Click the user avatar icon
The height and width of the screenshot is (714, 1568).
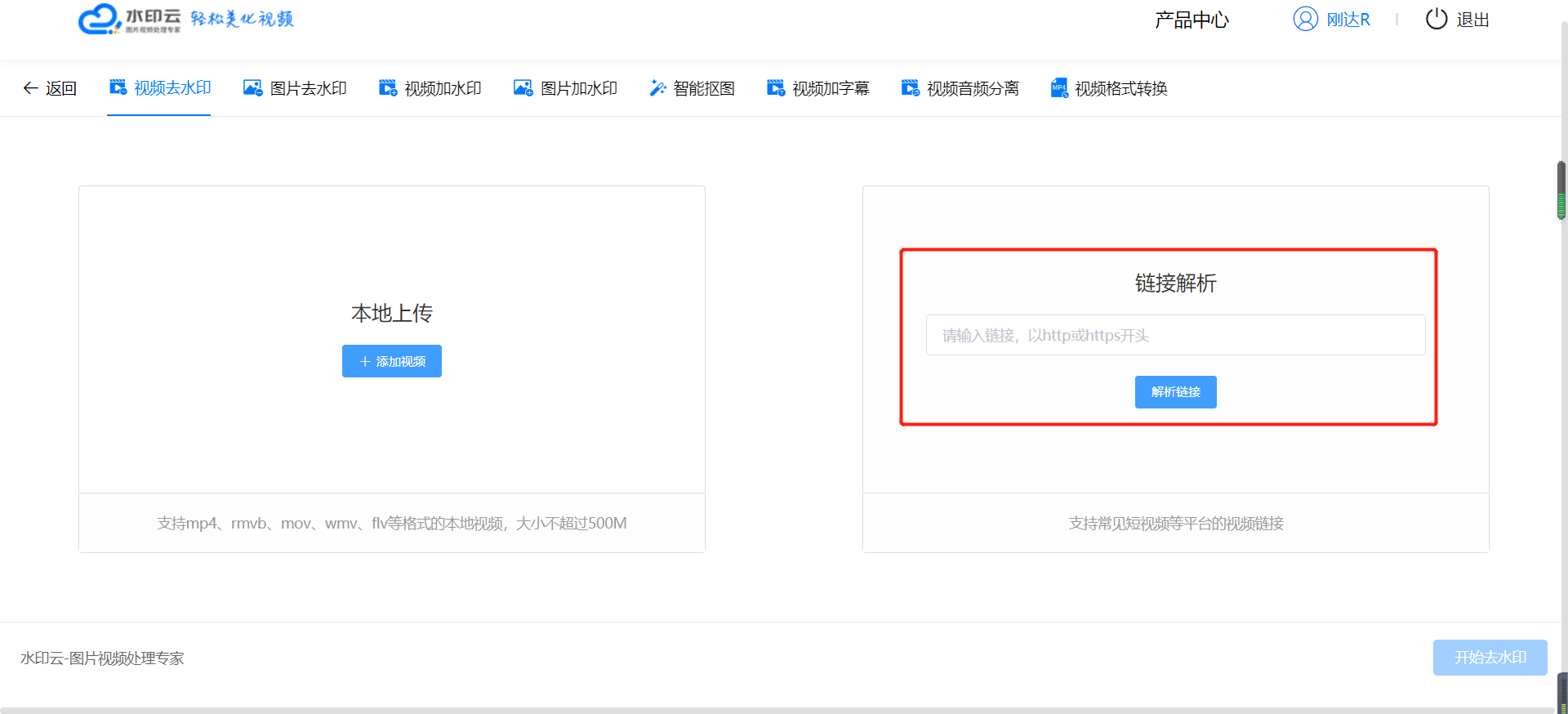[1305, 19]
